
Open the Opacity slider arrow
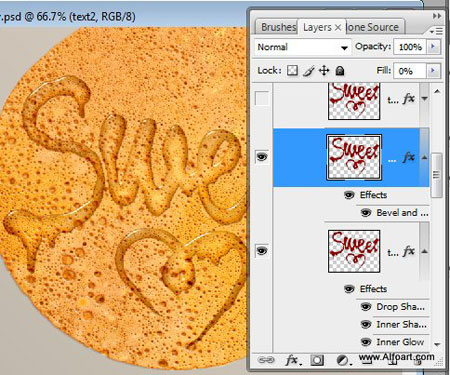click(433, 47)
